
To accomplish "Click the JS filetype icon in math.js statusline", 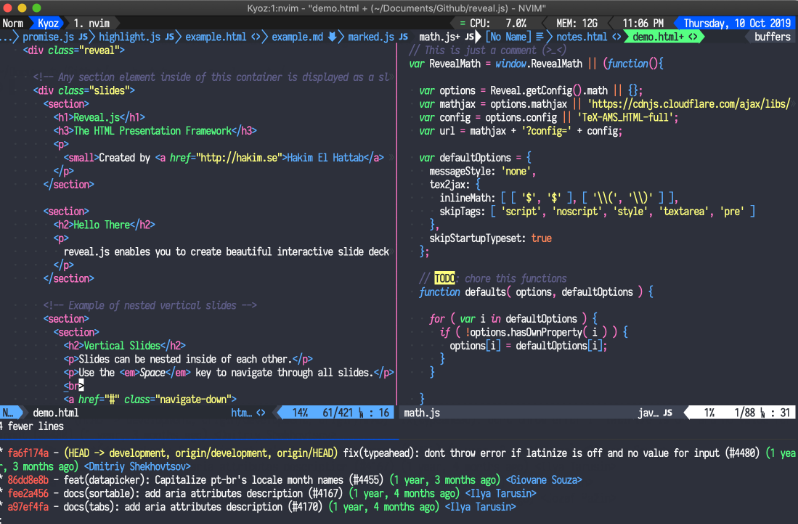I will point(667,413).
